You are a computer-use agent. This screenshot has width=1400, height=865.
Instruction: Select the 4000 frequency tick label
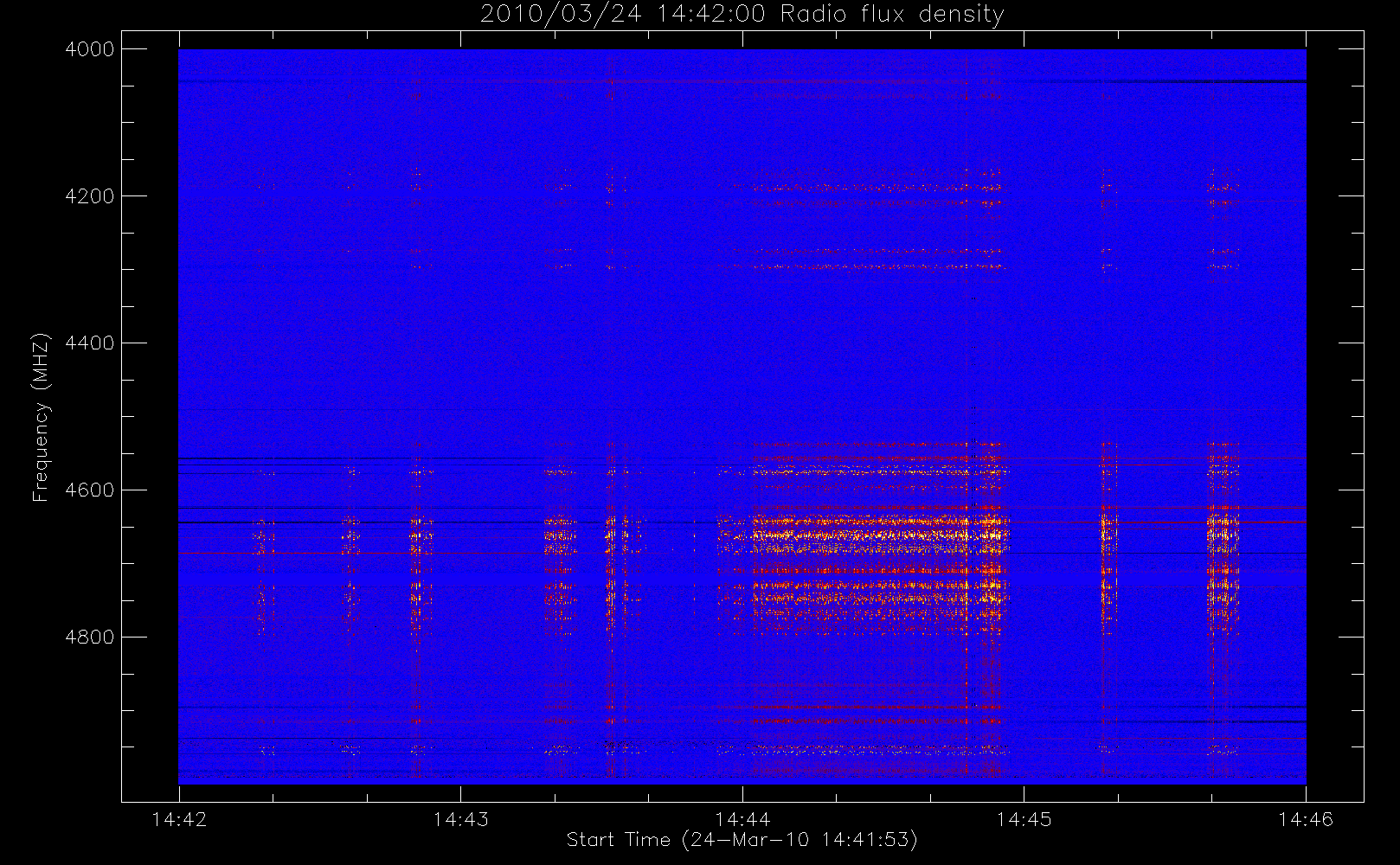coord(90,49)
